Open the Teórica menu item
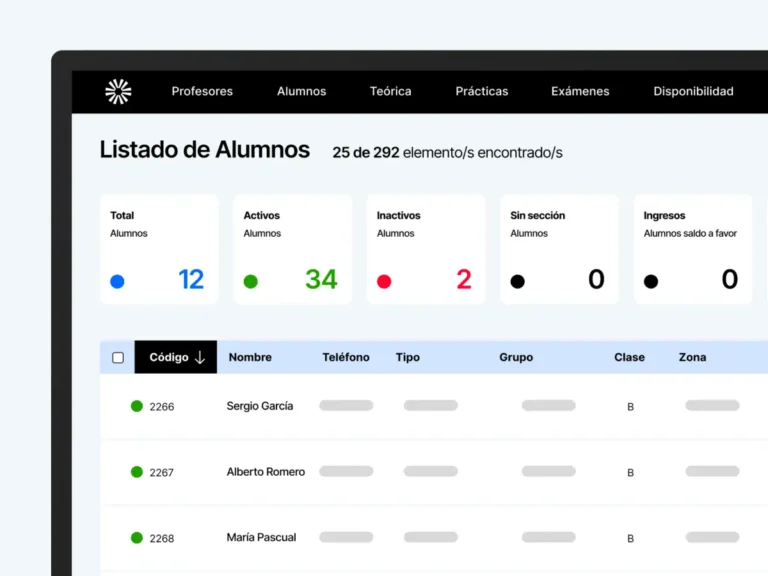This screenshot has height=576, width=768. pos(390,91)
